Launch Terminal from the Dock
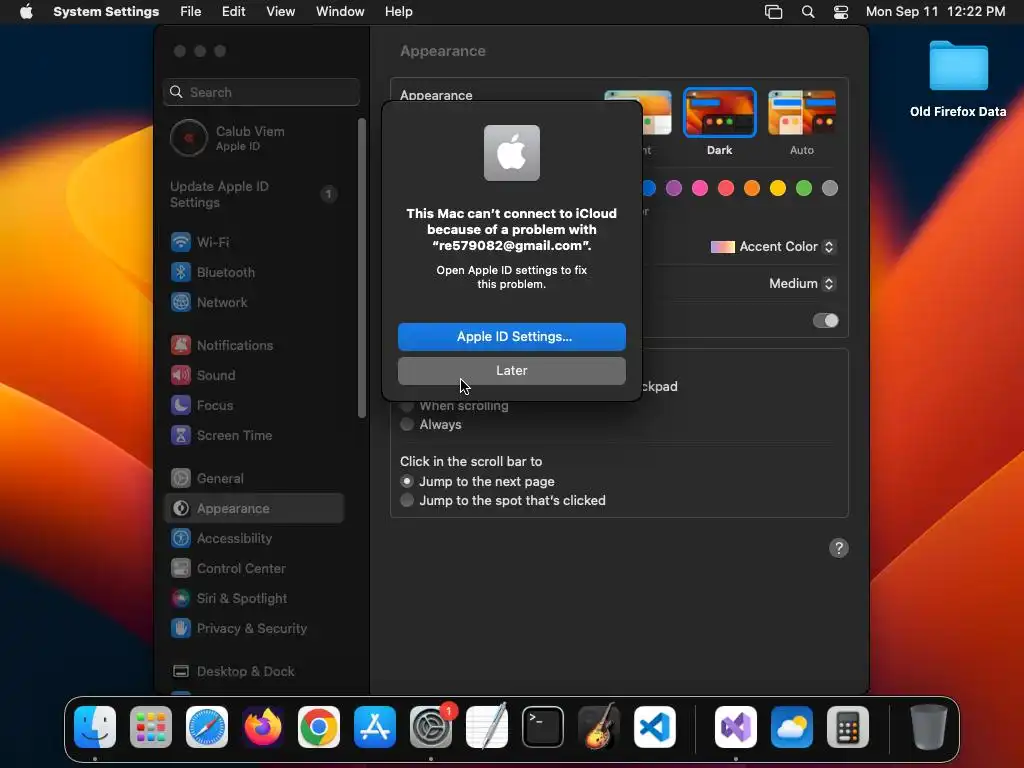This screenshot has height=768, width=1024. point(543,727)
